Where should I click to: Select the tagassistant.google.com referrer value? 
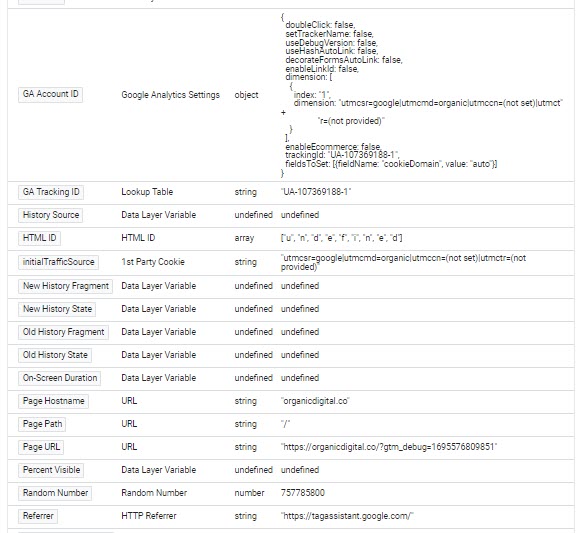pyautogui.click(x=347, y=516)
